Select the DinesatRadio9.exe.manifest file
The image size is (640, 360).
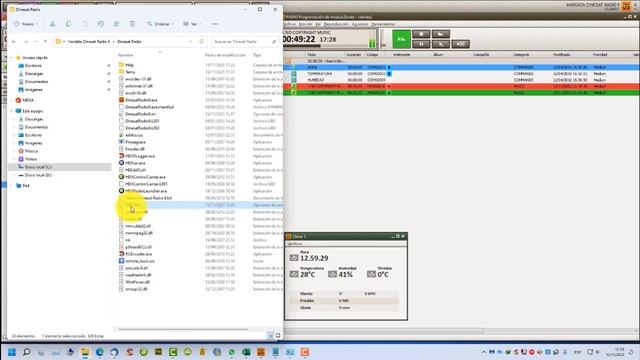149,107
